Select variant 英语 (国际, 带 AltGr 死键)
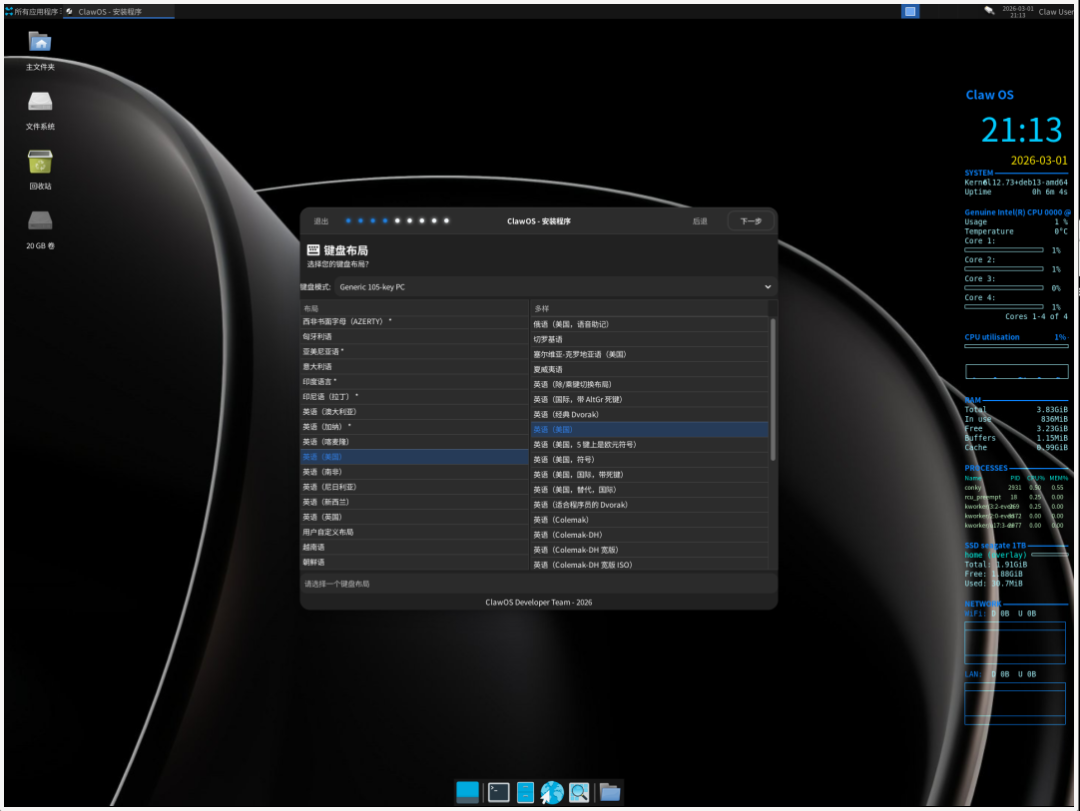The image size is (1080, 811). 650,400
